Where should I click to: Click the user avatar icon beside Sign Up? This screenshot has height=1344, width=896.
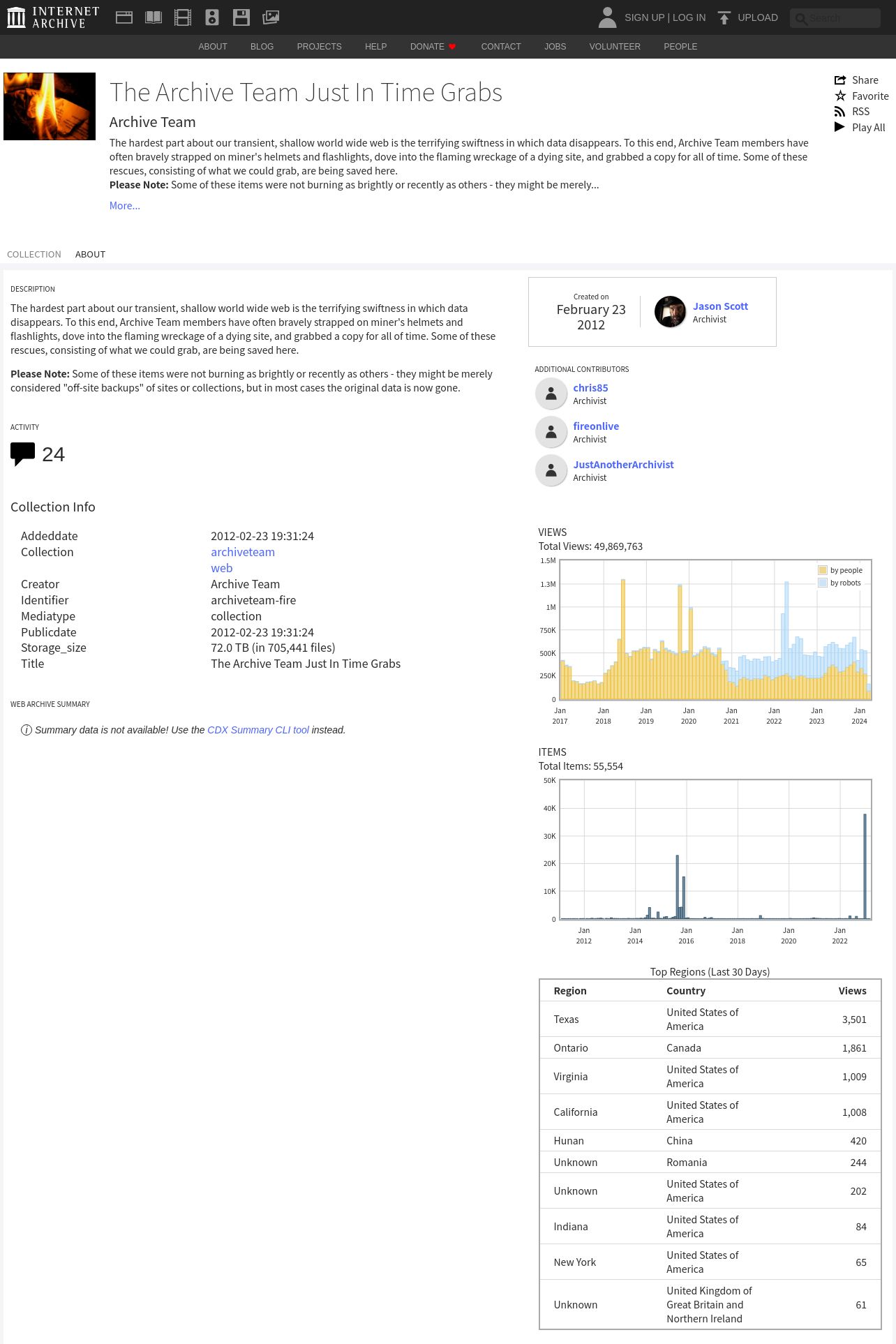coord(608,17)
